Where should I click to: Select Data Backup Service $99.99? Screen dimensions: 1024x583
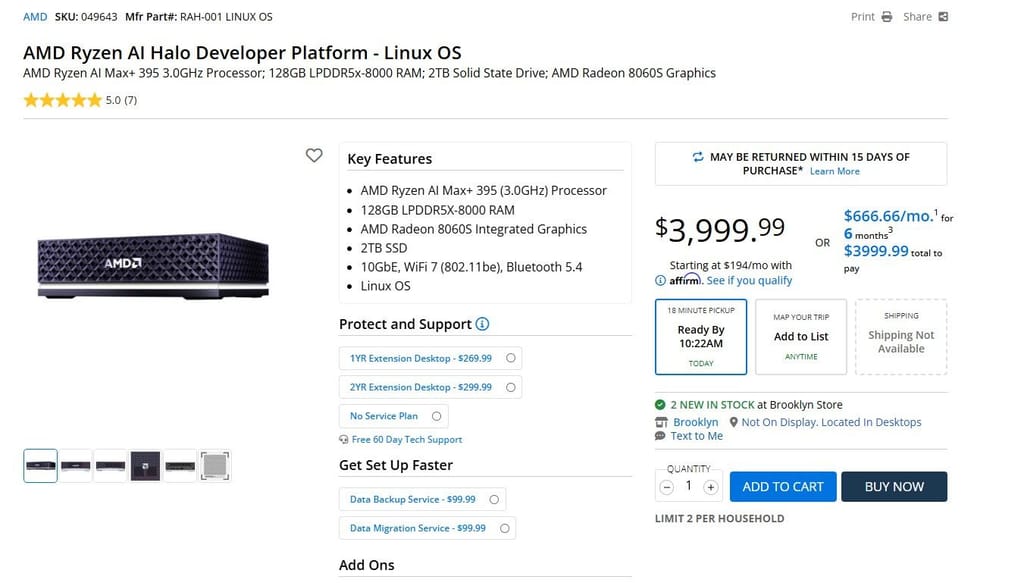point(422,499)
